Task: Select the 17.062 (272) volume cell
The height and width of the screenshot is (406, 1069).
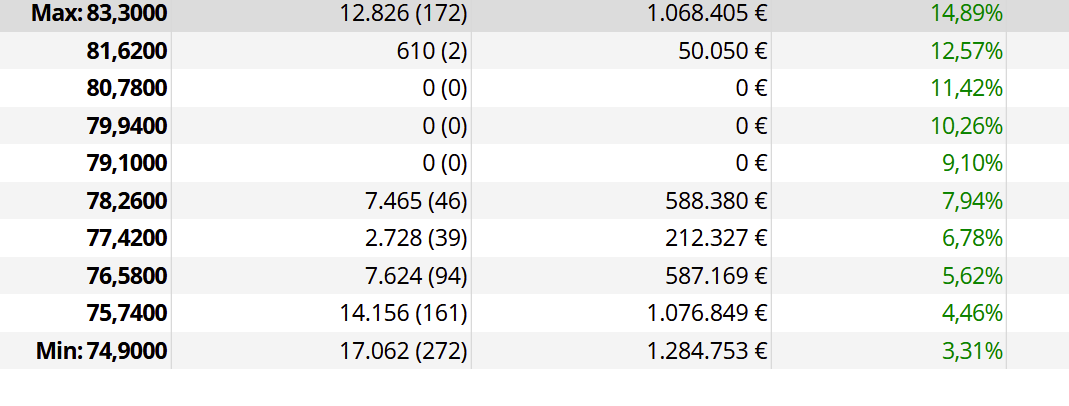Action: [404, 351]
